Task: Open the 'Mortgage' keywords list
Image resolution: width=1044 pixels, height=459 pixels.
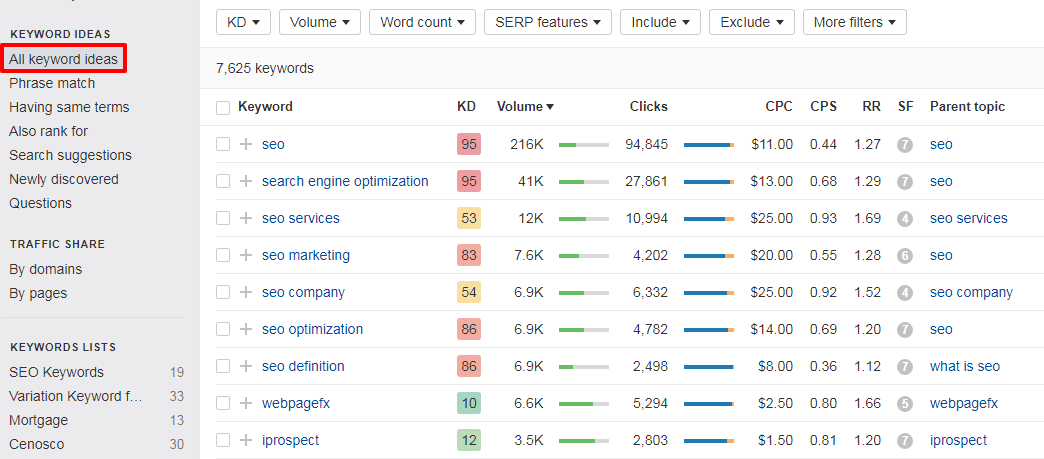Action: (39, 420)
